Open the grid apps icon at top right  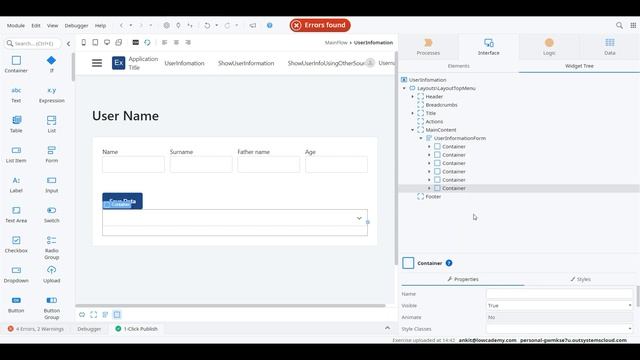pos(633,25)
